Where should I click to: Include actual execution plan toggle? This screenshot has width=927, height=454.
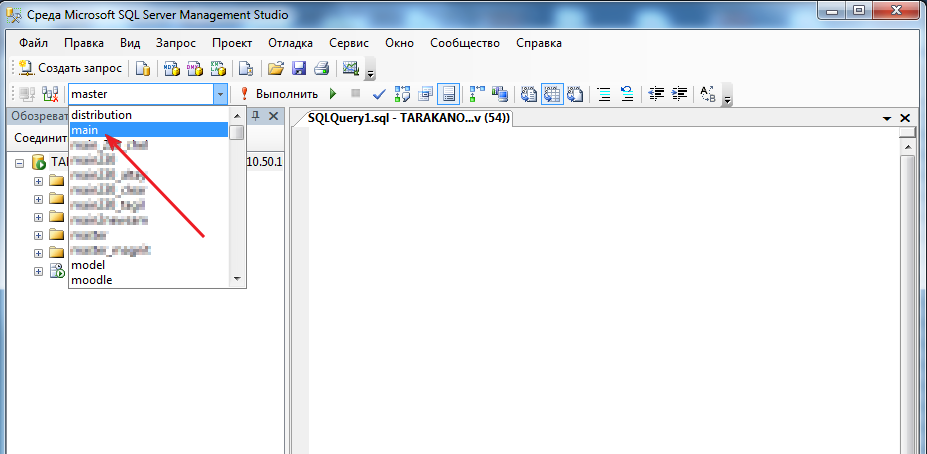pos(477,93)
